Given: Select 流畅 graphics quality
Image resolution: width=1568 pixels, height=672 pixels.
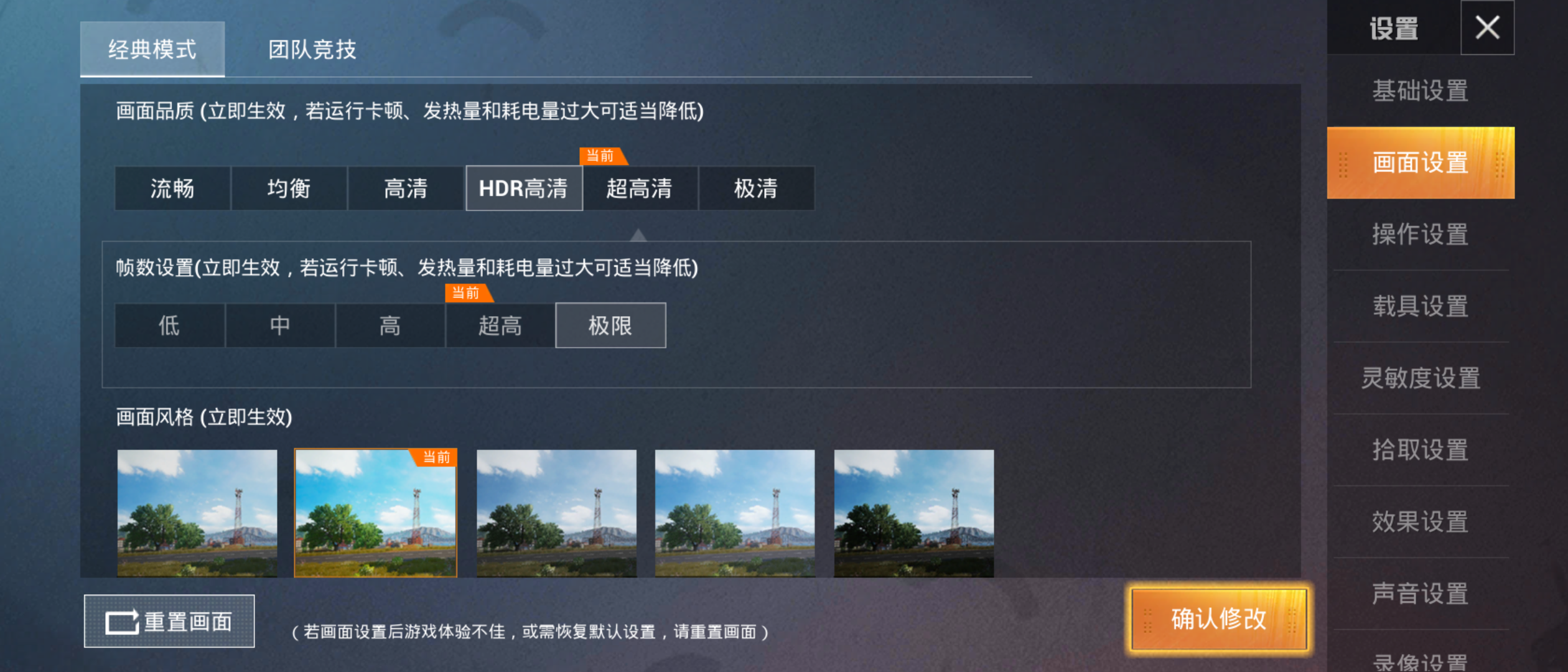Looking at the screenshot, I should [172, 189].
